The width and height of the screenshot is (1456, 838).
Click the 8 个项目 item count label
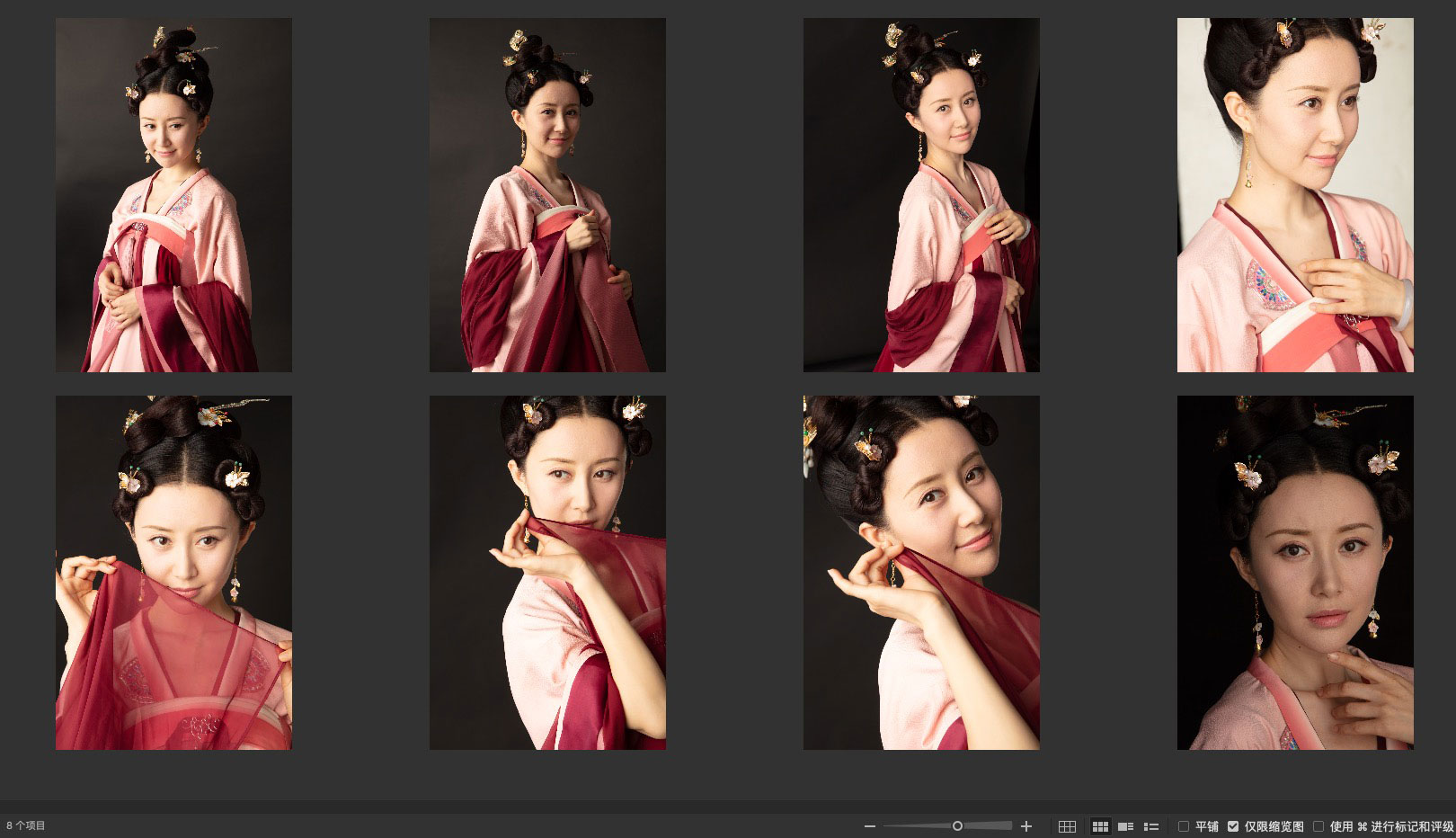coord(26,825)
